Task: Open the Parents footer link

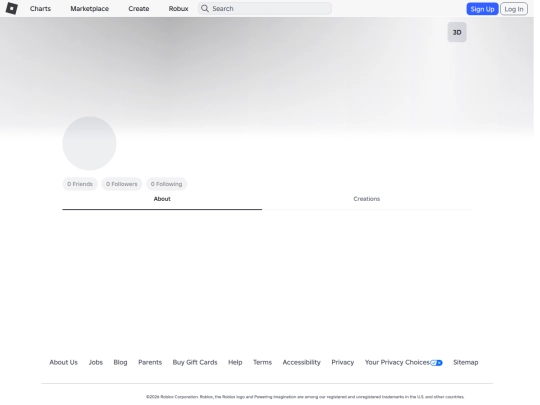Action: click(150, 362)
